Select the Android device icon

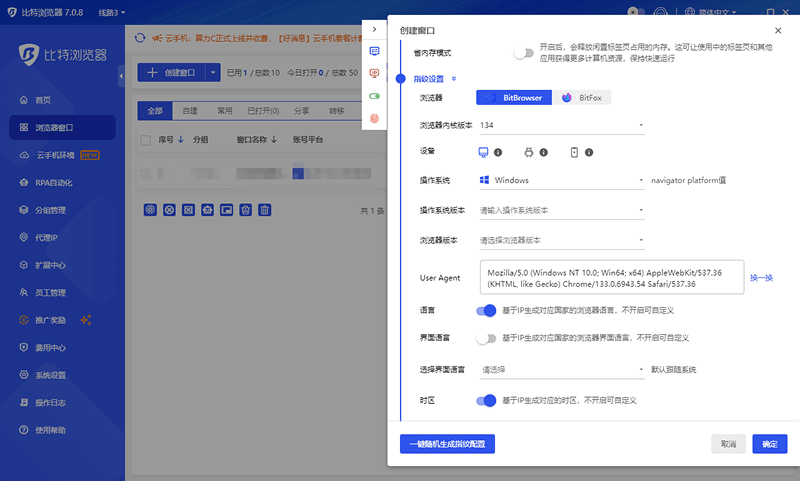click(x=529, y=152)
